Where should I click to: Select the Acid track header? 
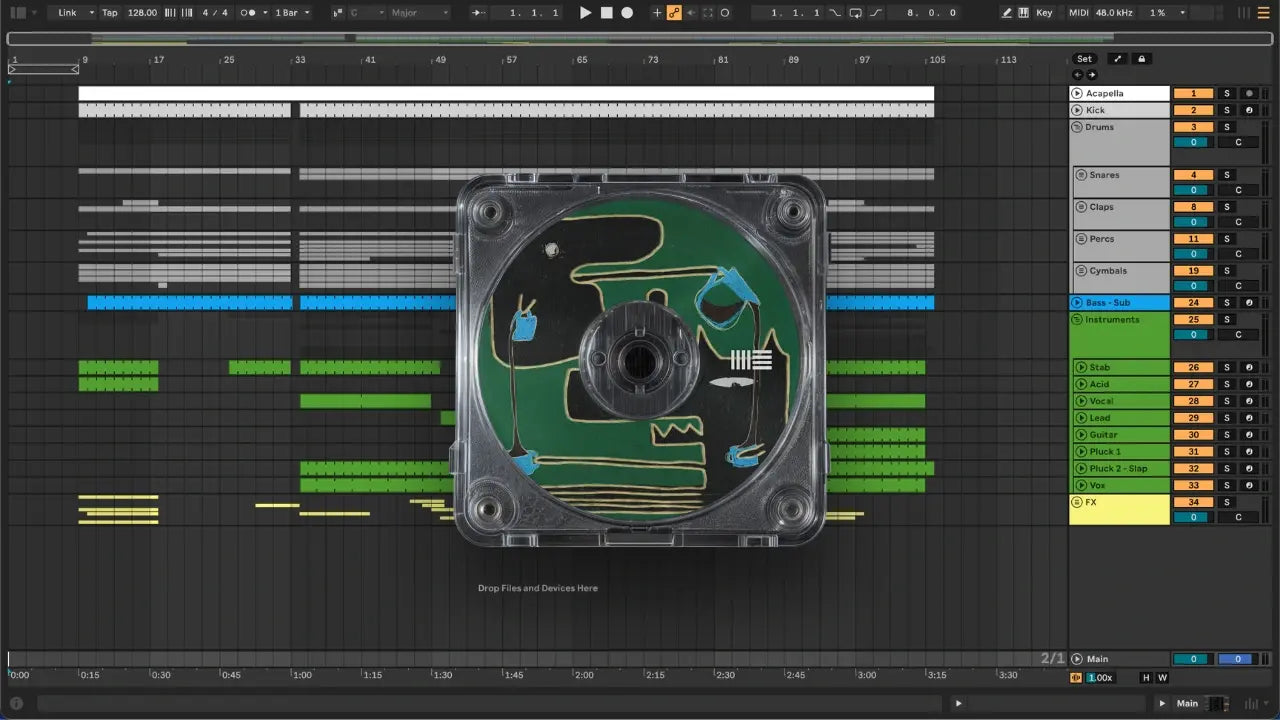point(1120,384)
